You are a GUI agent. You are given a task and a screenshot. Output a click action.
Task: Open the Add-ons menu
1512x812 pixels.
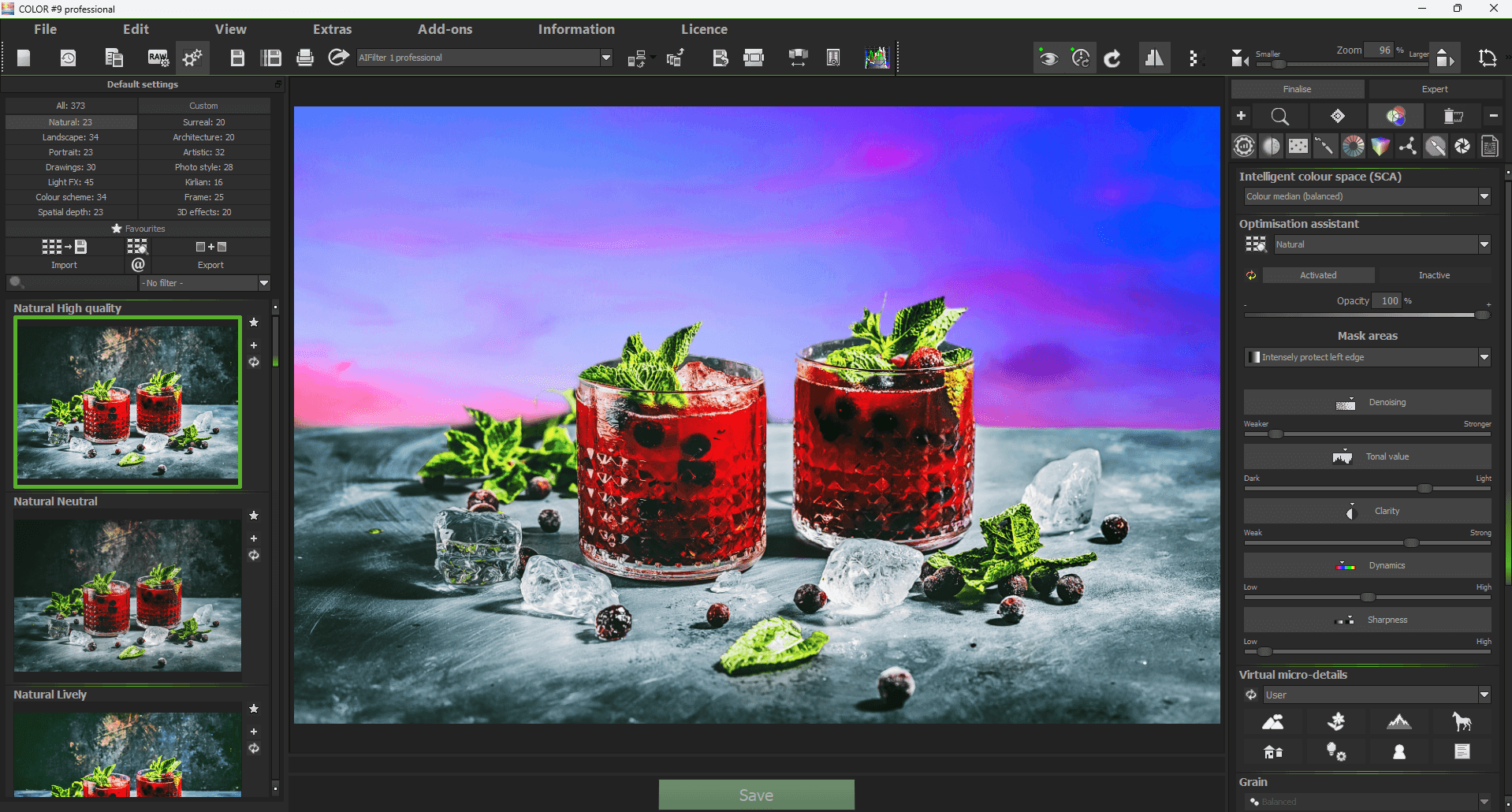pos(445,29)
